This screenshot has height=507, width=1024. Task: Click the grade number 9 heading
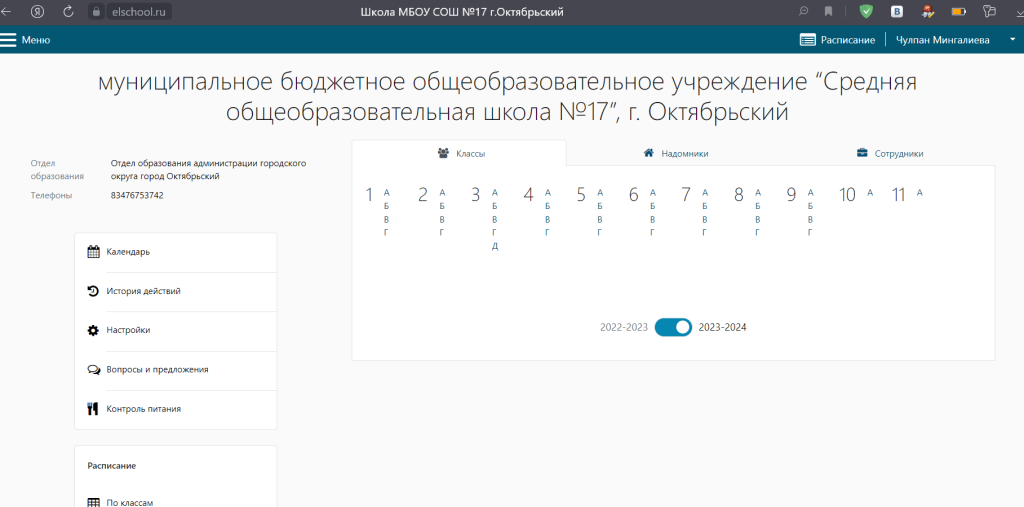click(x=791, y=195)
